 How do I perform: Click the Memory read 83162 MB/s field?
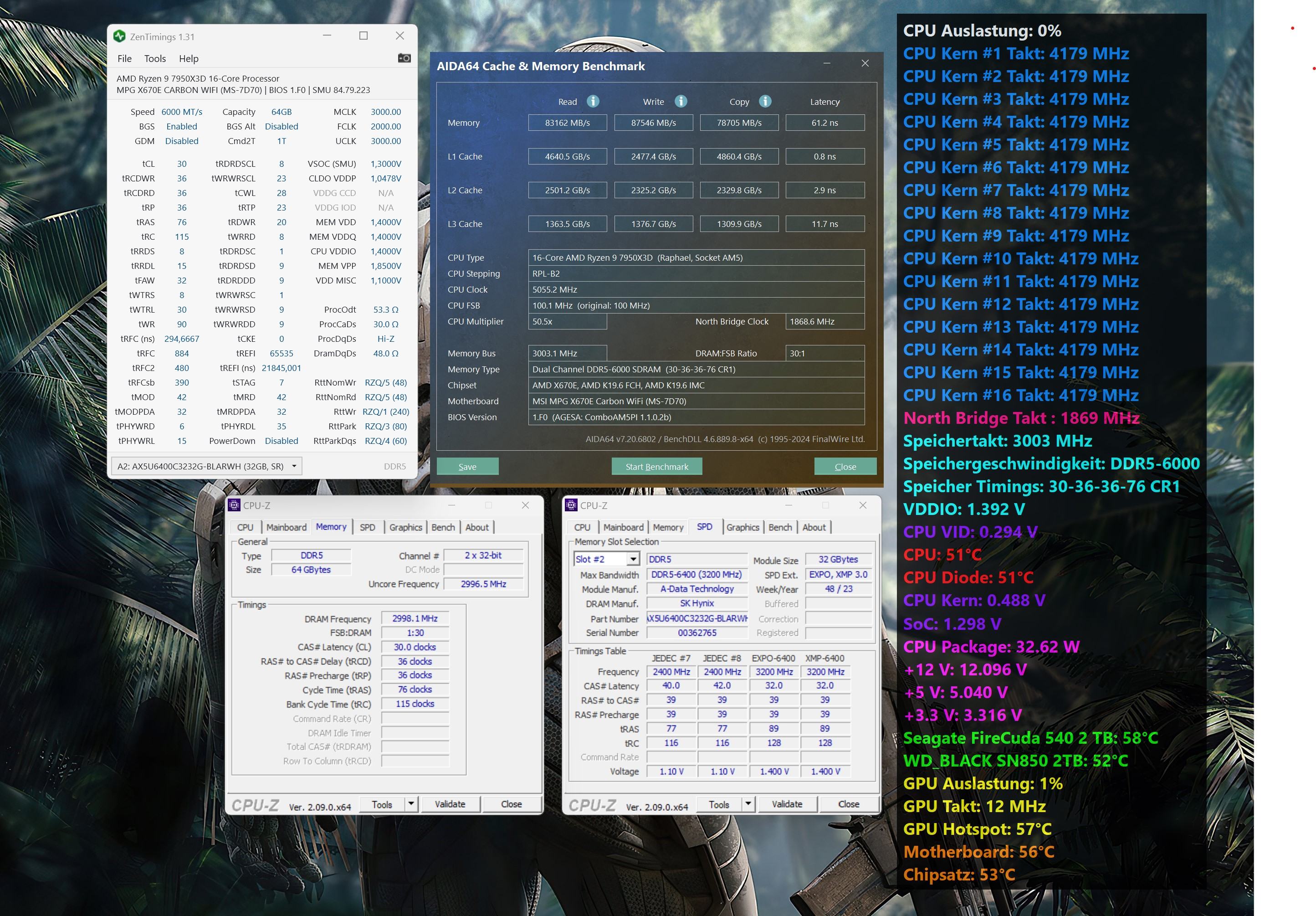pos(567,123)
